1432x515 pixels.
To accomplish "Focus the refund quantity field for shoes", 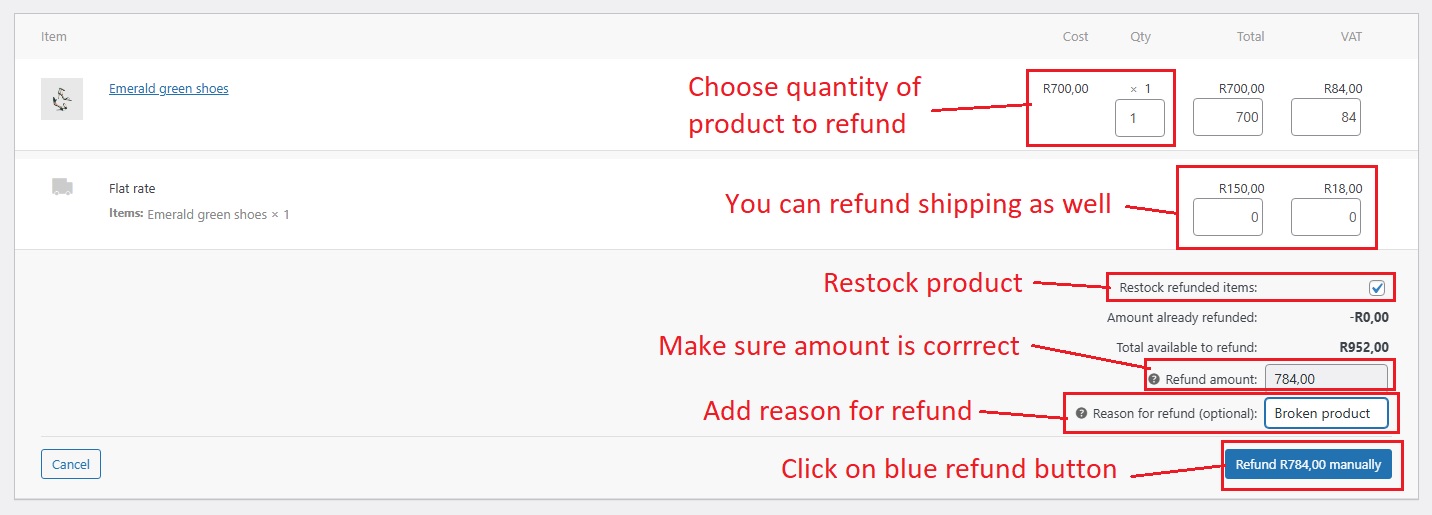I will (x=1140, y=118).
